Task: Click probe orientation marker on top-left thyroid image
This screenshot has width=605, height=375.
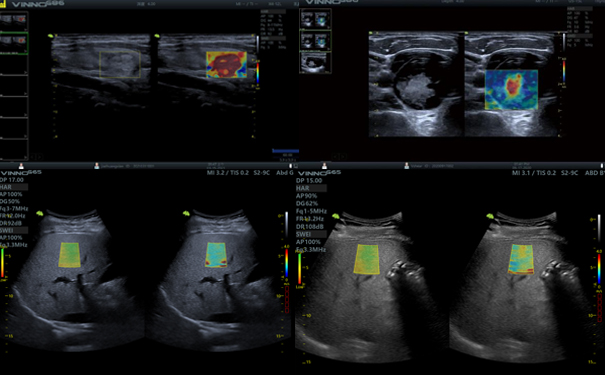Action: tap(51, 36)
